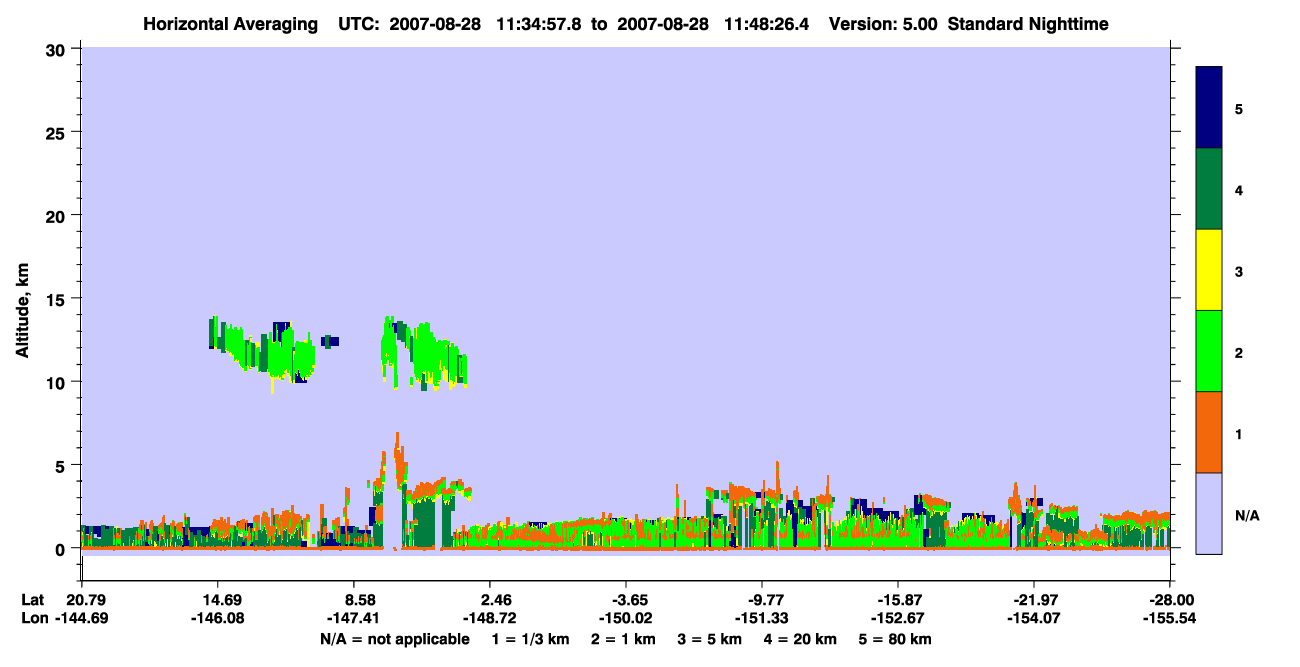Click the longitude value -155.54

click(x=1170, y=619)
